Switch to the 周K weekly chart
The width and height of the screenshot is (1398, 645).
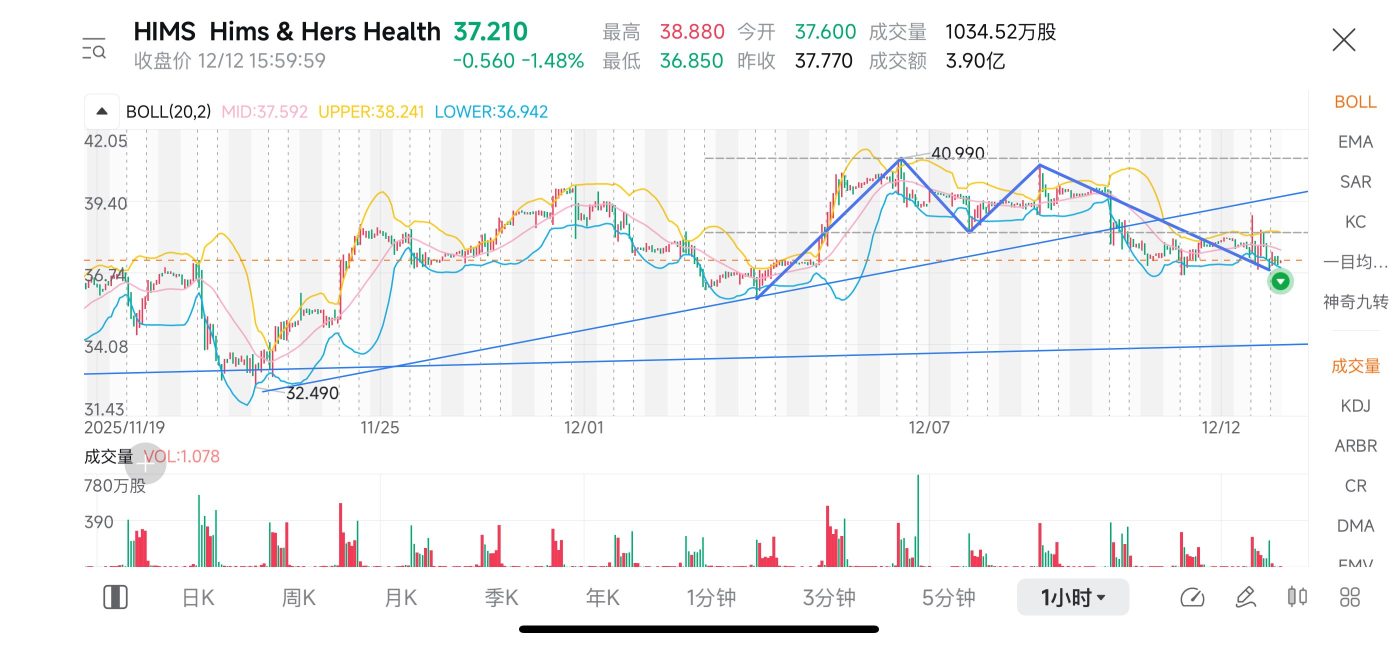[298, 598]
